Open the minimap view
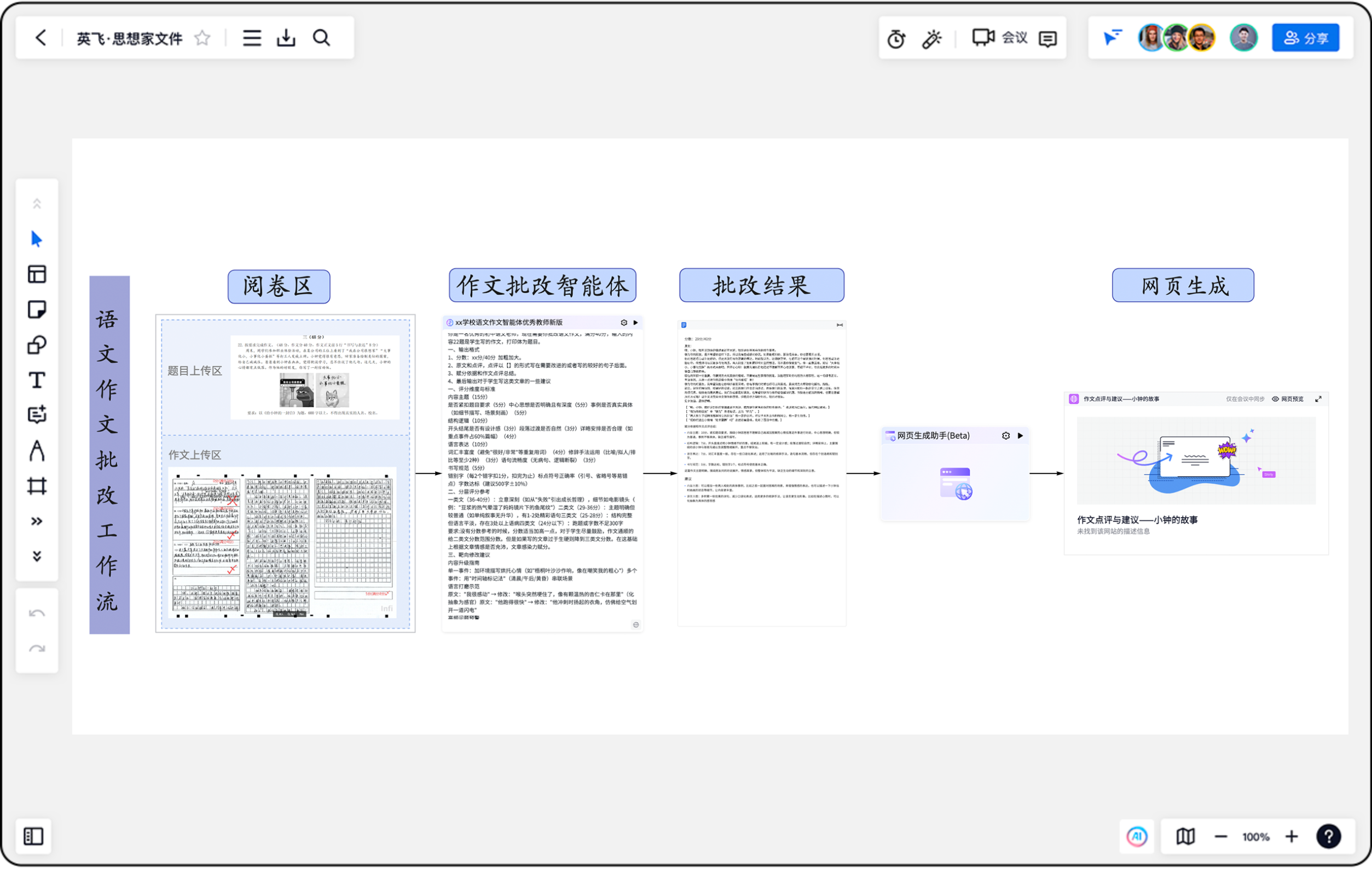Image resolution: width=1372 pixels, height=873 pixels. 1186,836
